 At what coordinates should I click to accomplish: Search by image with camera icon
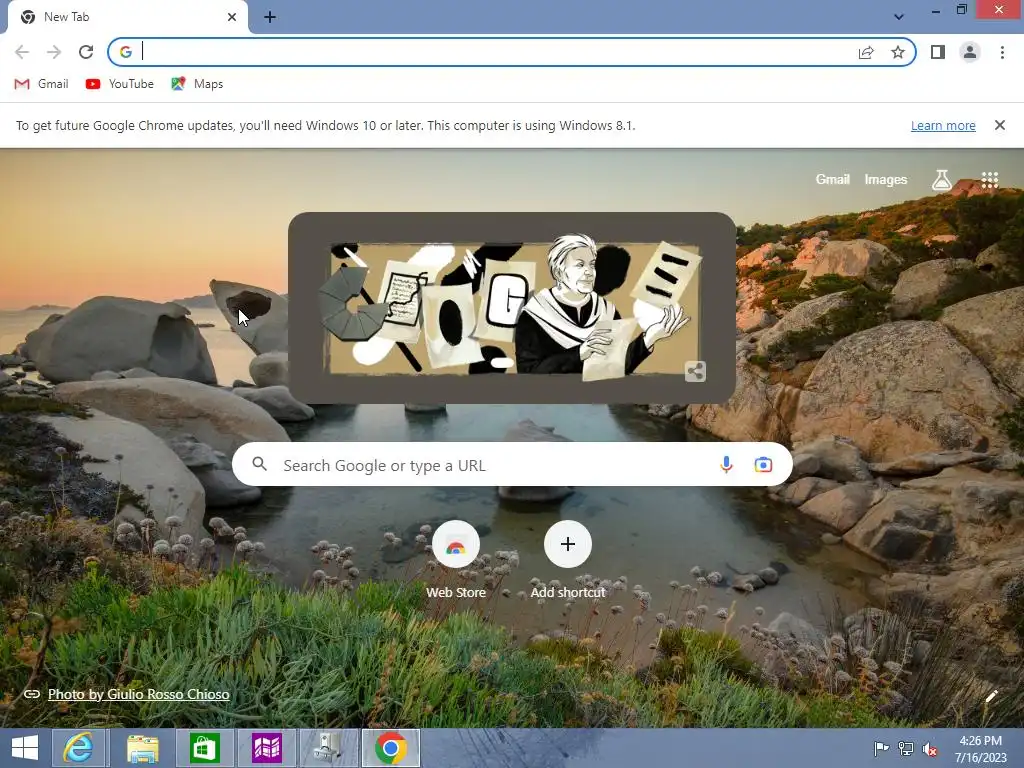point(763,464)
